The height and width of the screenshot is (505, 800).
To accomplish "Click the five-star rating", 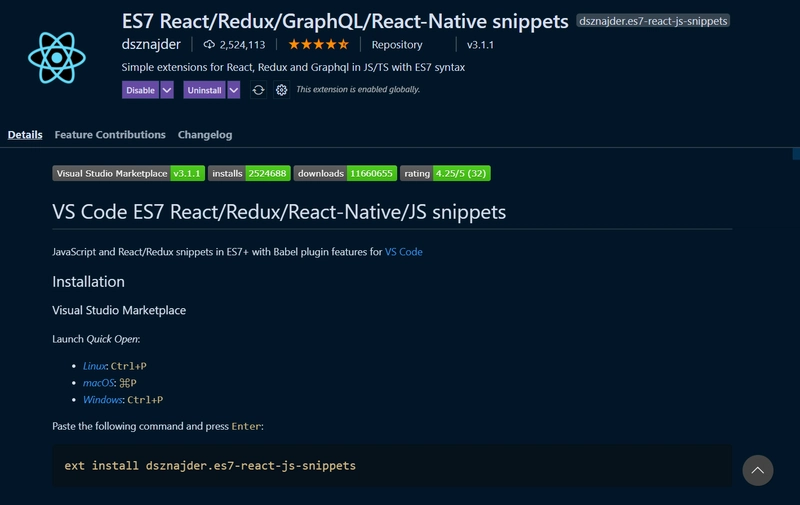I will pyautogui.click(x=318, y=45).
